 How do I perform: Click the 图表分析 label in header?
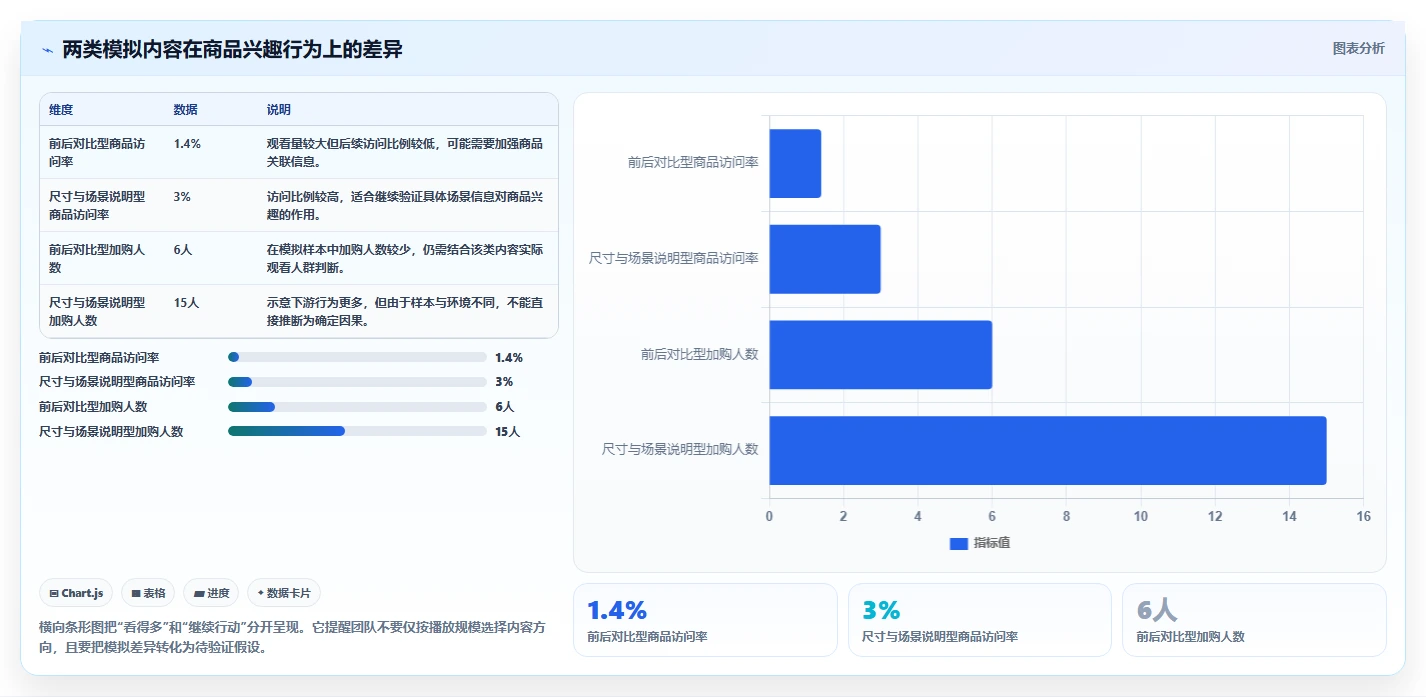[1358, 48]
